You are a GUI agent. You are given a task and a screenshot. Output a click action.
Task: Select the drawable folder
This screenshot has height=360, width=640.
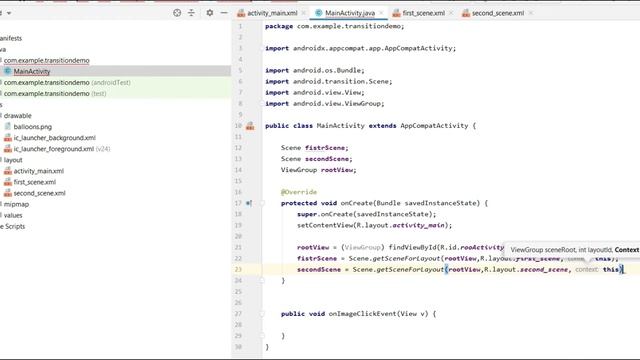click(18, 116)
